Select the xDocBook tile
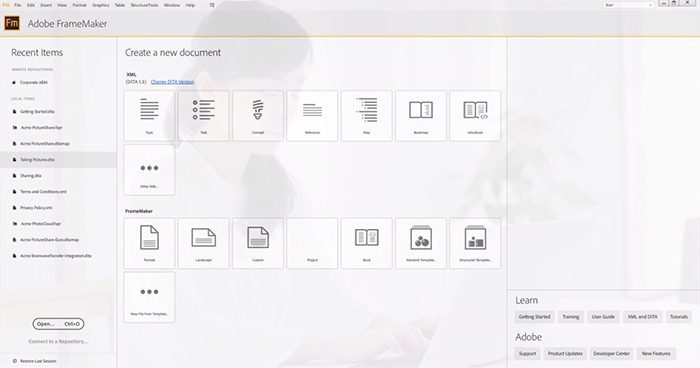The width and height of the screenshot is (700, 368). coord(475,116)
